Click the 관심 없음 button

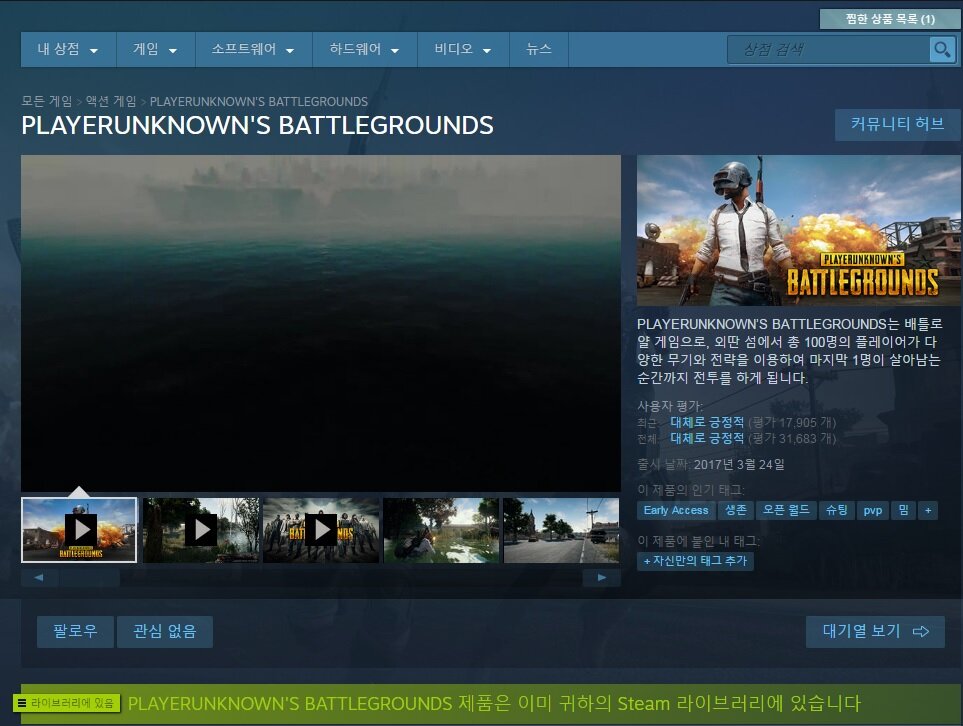tap(165, 631)
